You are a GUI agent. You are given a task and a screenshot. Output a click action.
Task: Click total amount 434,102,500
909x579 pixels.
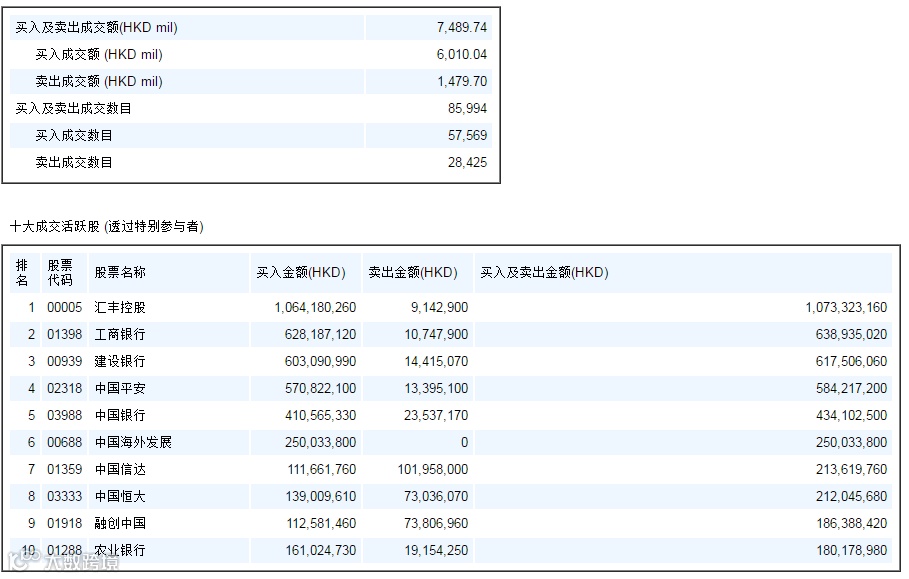pyautogui.click(x=852, y=416)
